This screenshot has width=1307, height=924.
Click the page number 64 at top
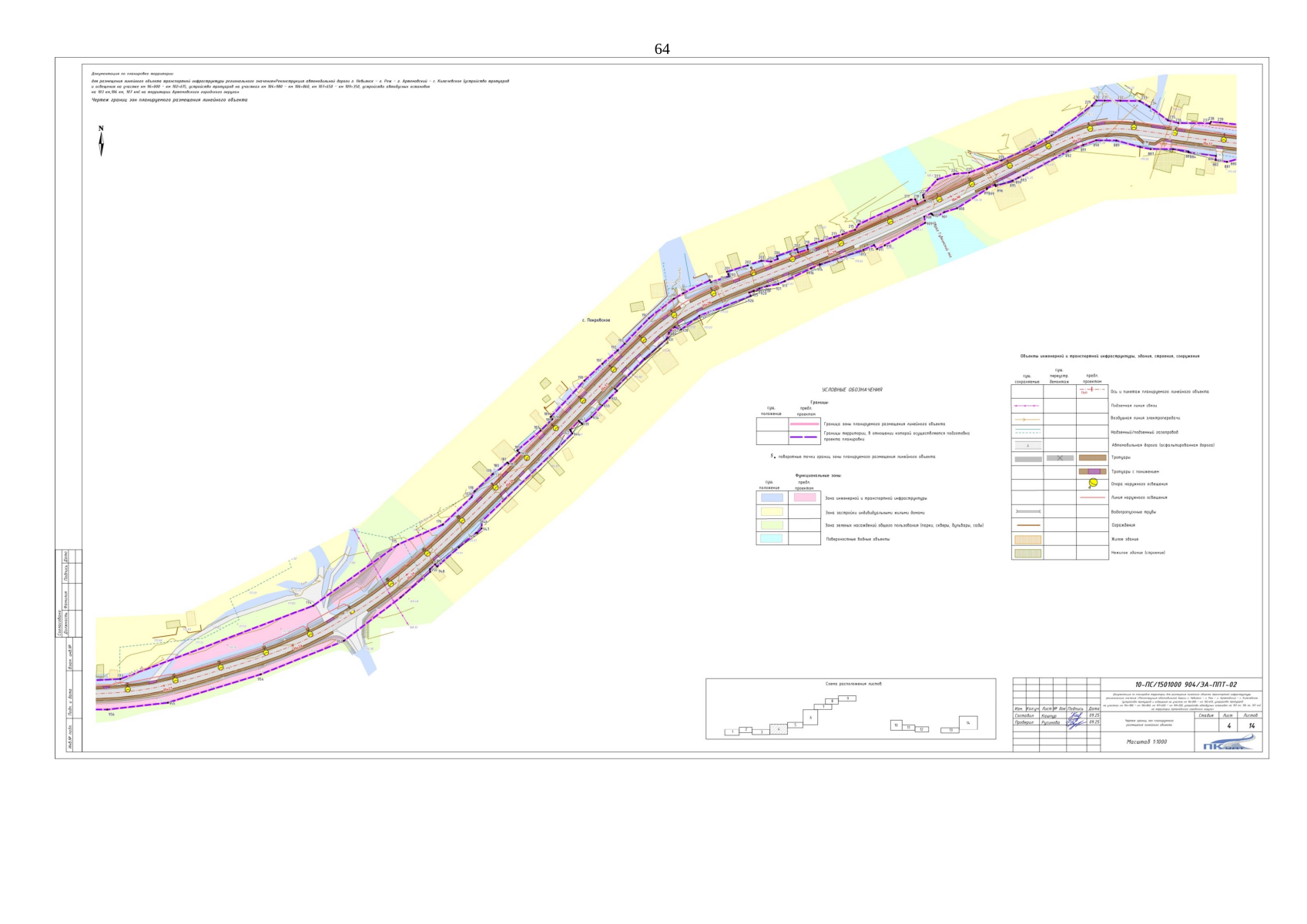(662, 49)
